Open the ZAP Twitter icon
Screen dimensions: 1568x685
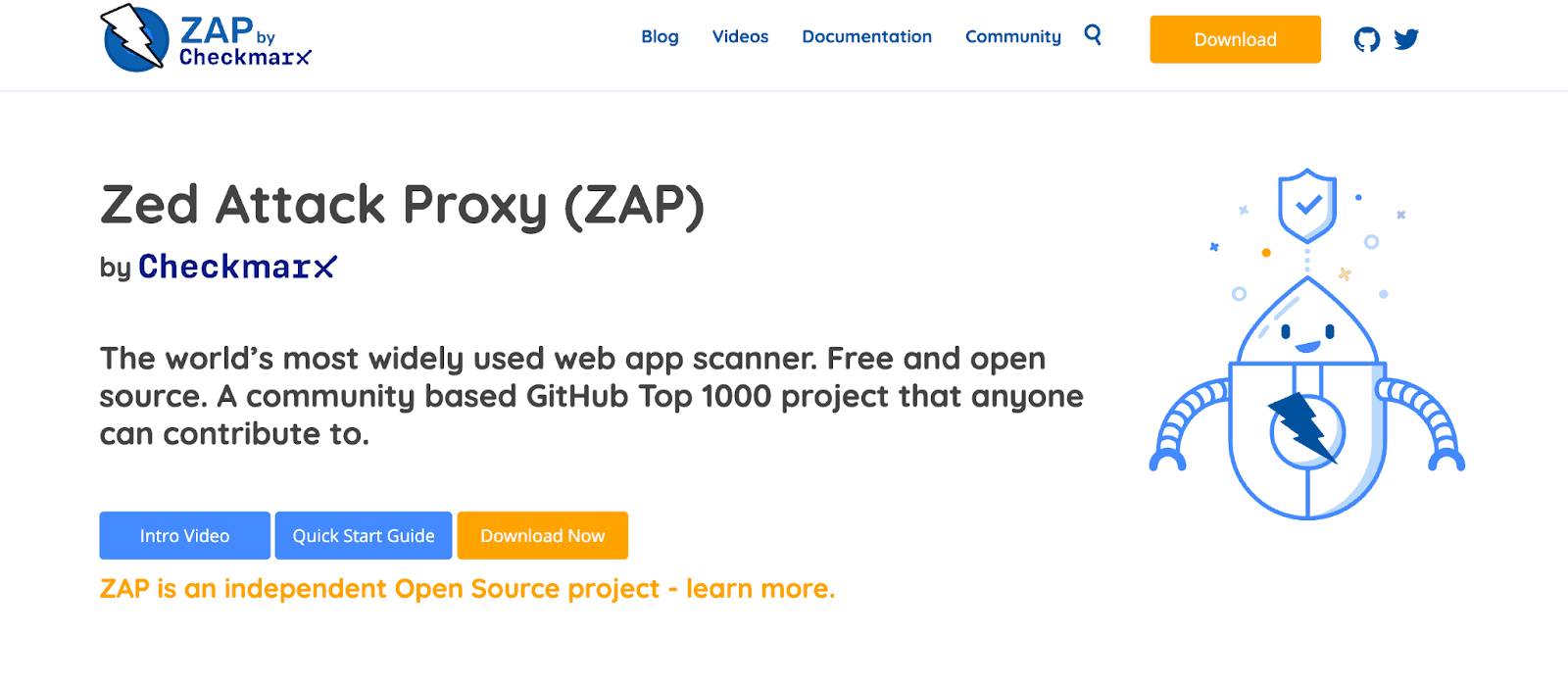[1406, 39]
